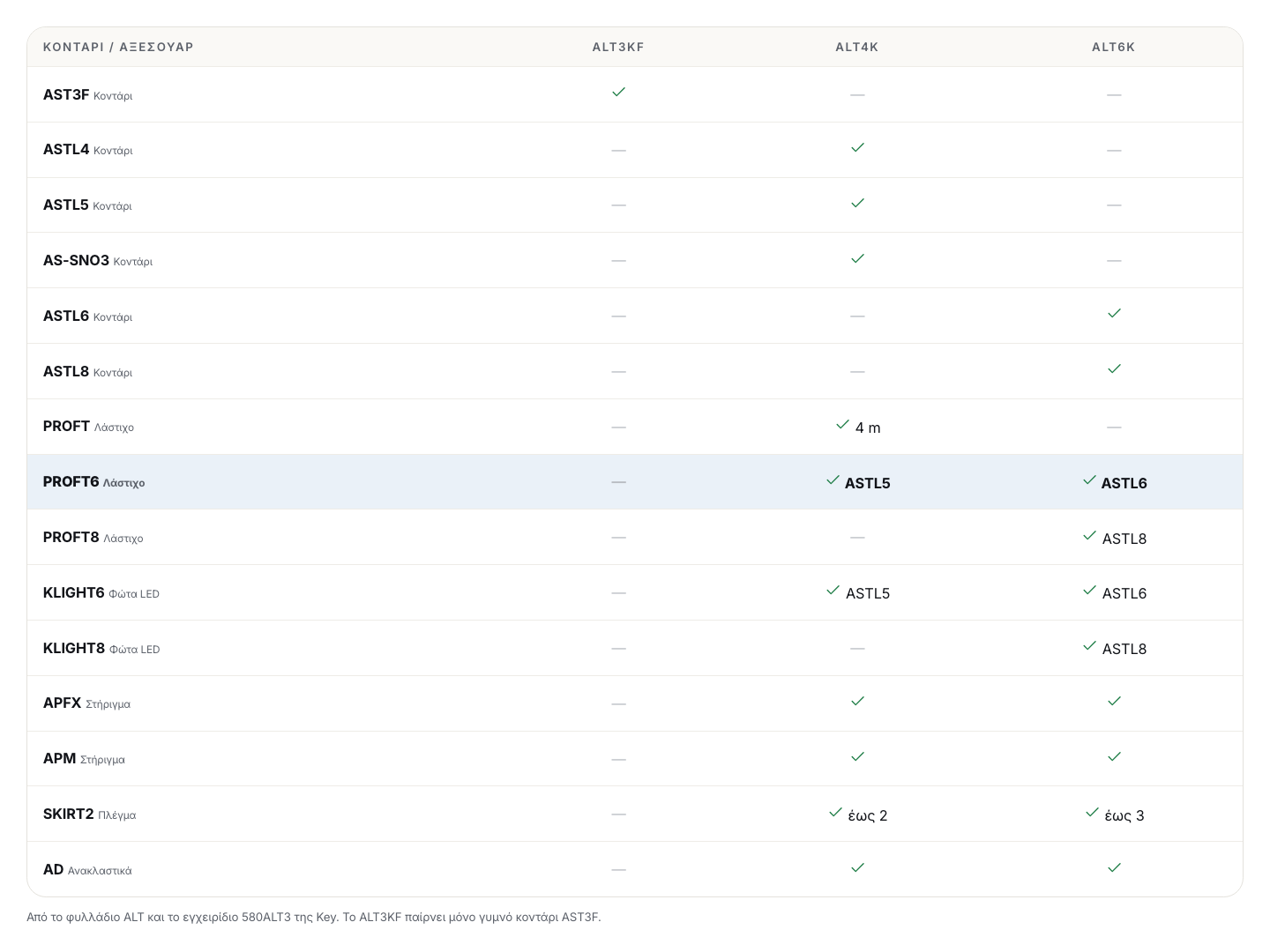This screenshot has height=952, width=1270.
Task: Click the "APM Στήριγμα" row label
Action: pos(84,759)
